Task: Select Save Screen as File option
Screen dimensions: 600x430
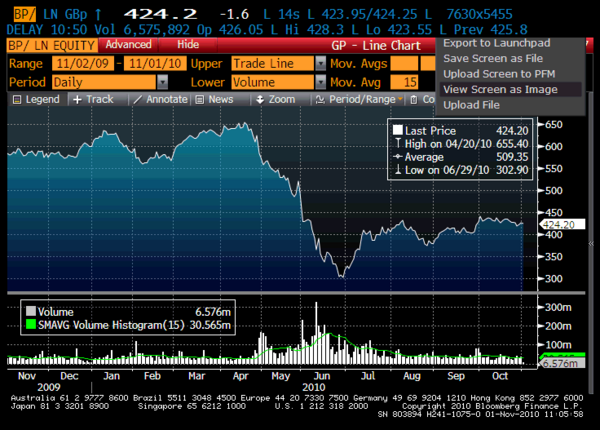Action: [x=493, y=59]
